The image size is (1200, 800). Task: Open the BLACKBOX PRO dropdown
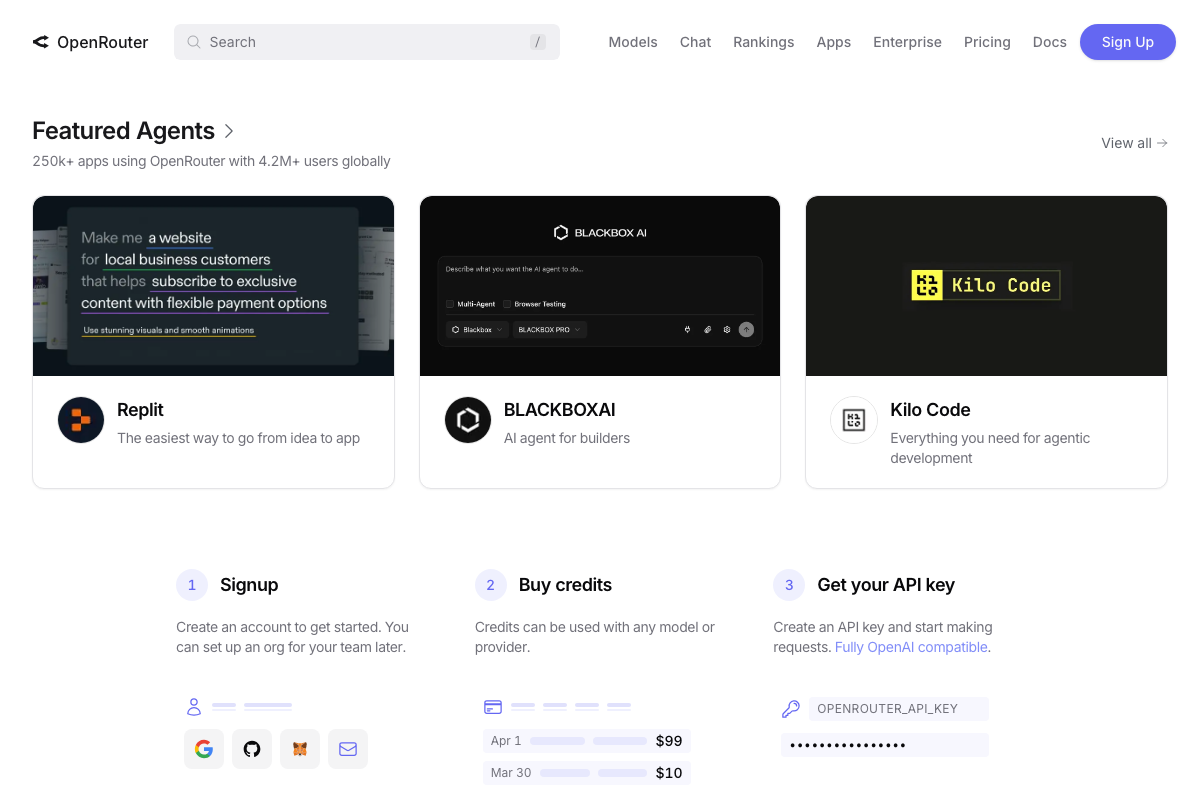click(x=550, y=329)
